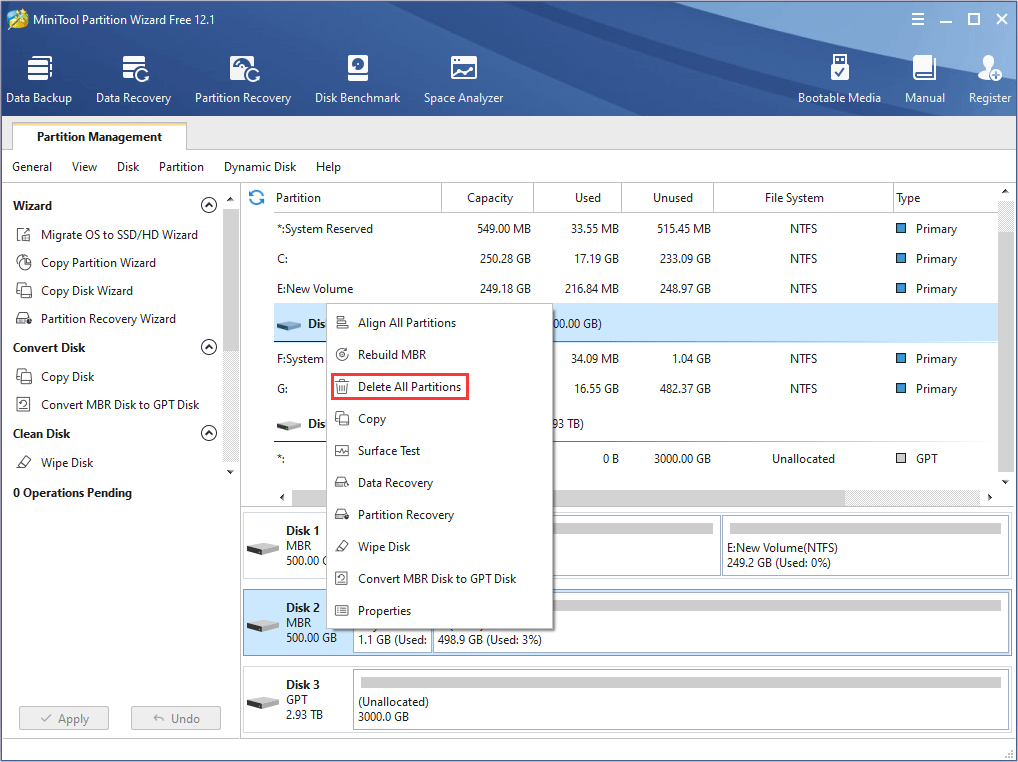Open Properties from the context menu
1018x762 pixels.
point(440,611)
